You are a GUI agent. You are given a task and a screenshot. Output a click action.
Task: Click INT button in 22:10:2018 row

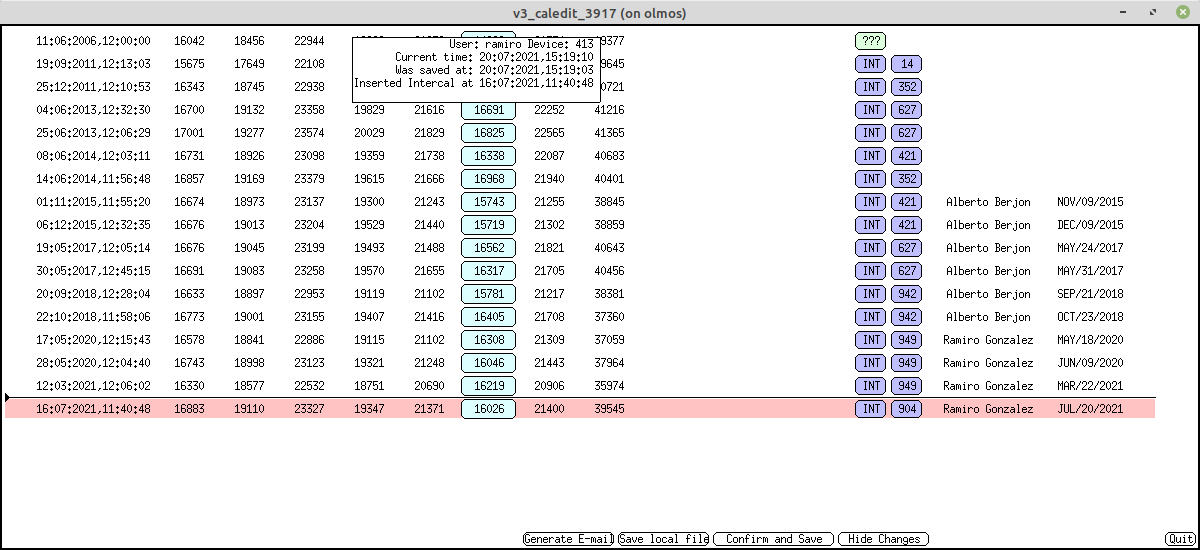tap(871, 317)
